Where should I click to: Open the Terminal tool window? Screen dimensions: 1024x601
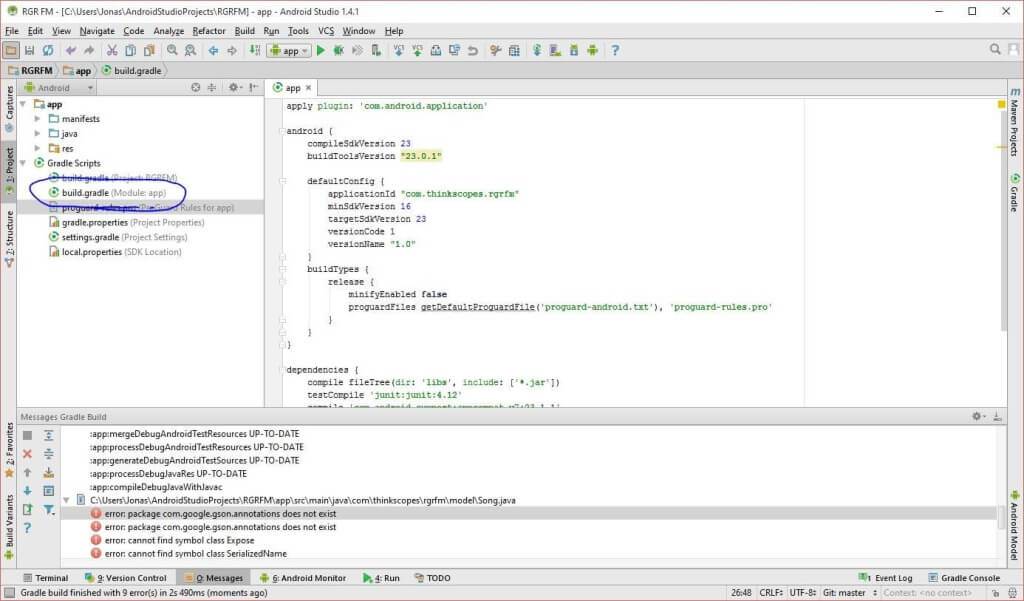click(x=45, y=578)
